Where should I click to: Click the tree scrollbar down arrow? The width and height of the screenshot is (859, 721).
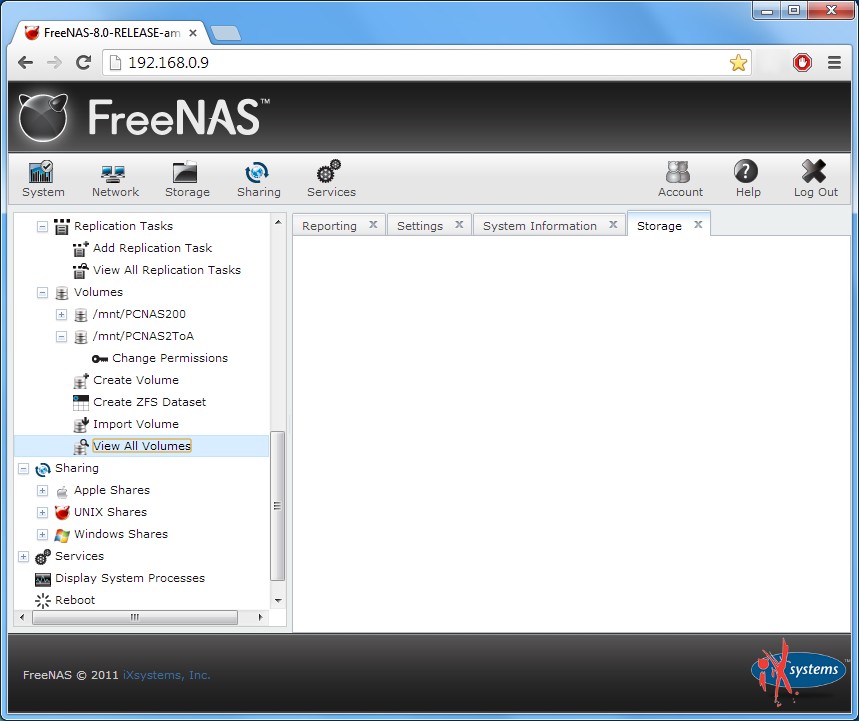pos(278,601)
